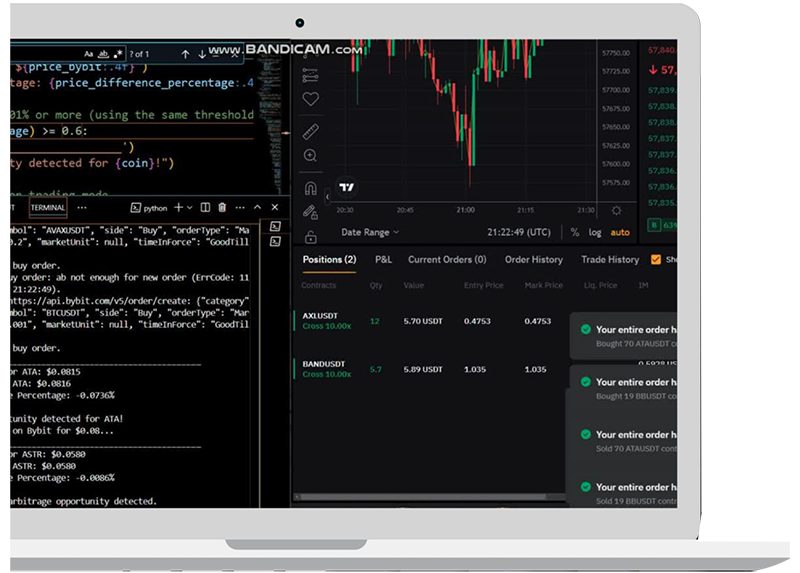
Task: Open the BANDUSDT position contract
Action: point(323,364)
